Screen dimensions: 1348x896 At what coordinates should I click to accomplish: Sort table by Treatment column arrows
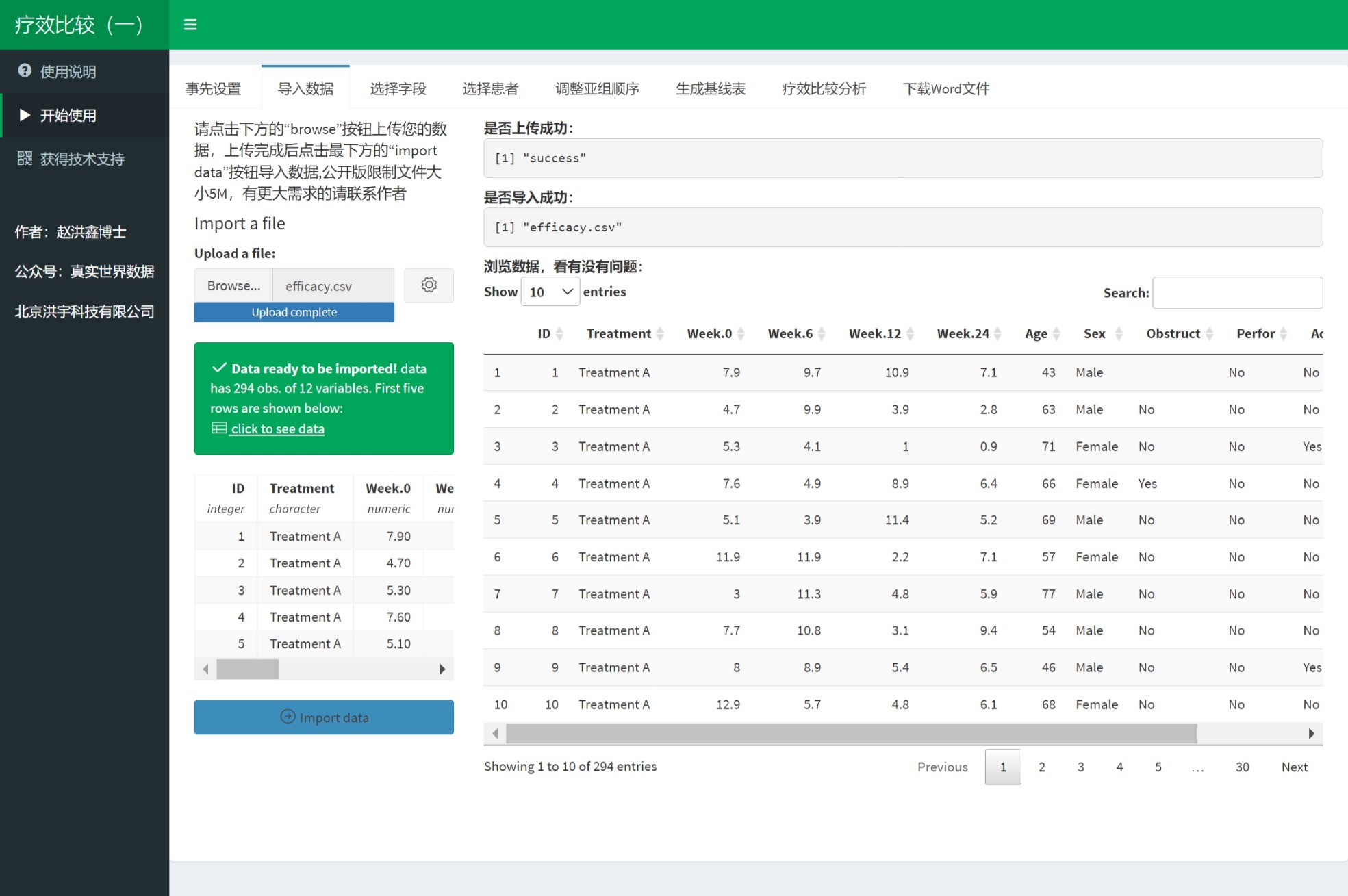coord(660,333)
